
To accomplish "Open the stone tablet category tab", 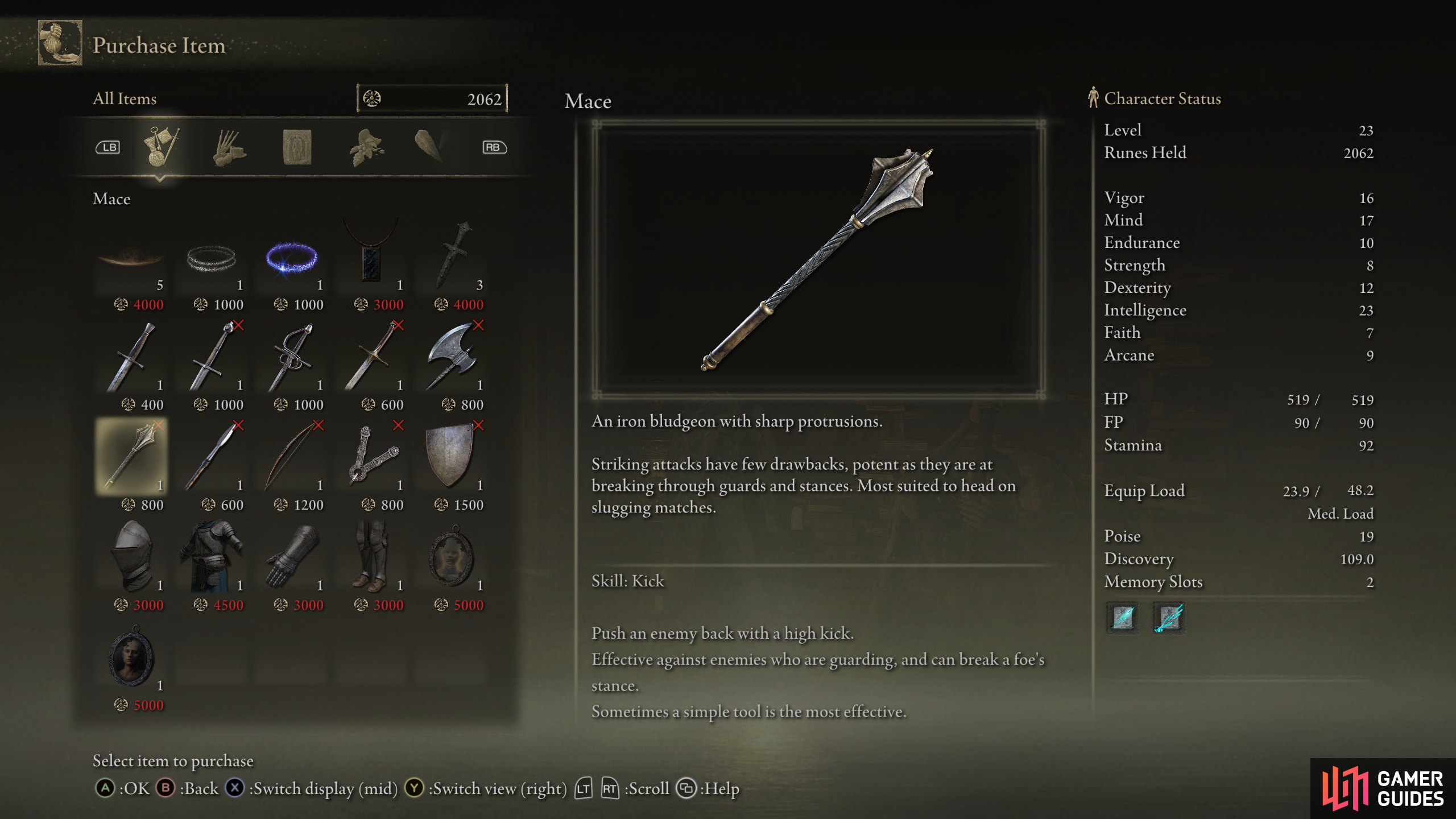I will click(297, 147).
